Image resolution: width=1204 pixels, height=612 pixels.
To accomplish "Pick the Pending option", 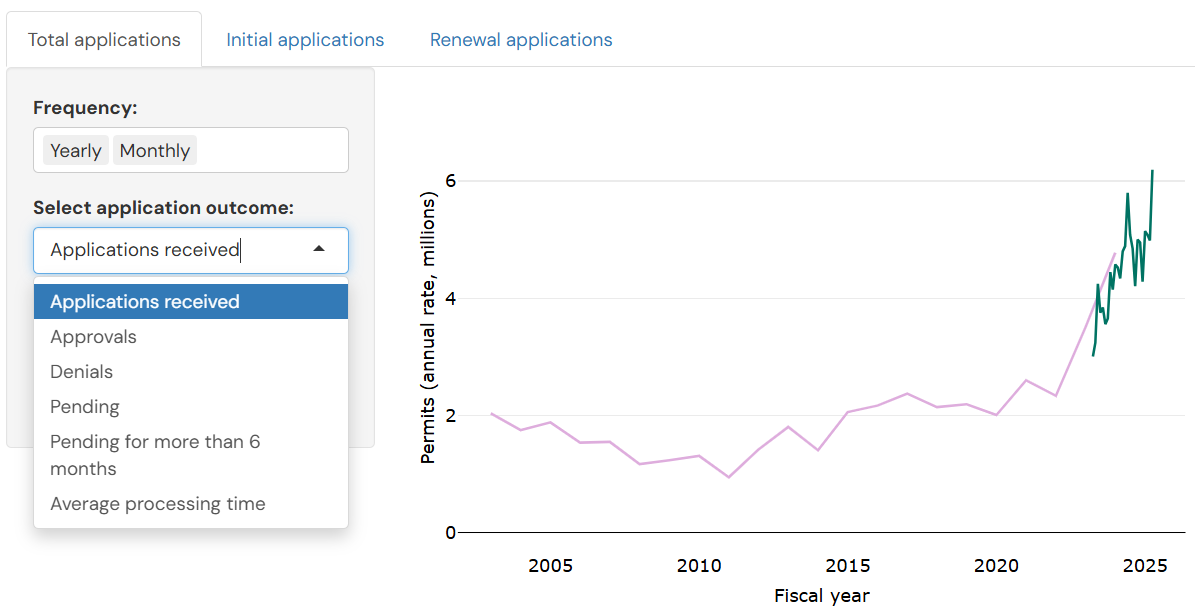I will [85, 407].
